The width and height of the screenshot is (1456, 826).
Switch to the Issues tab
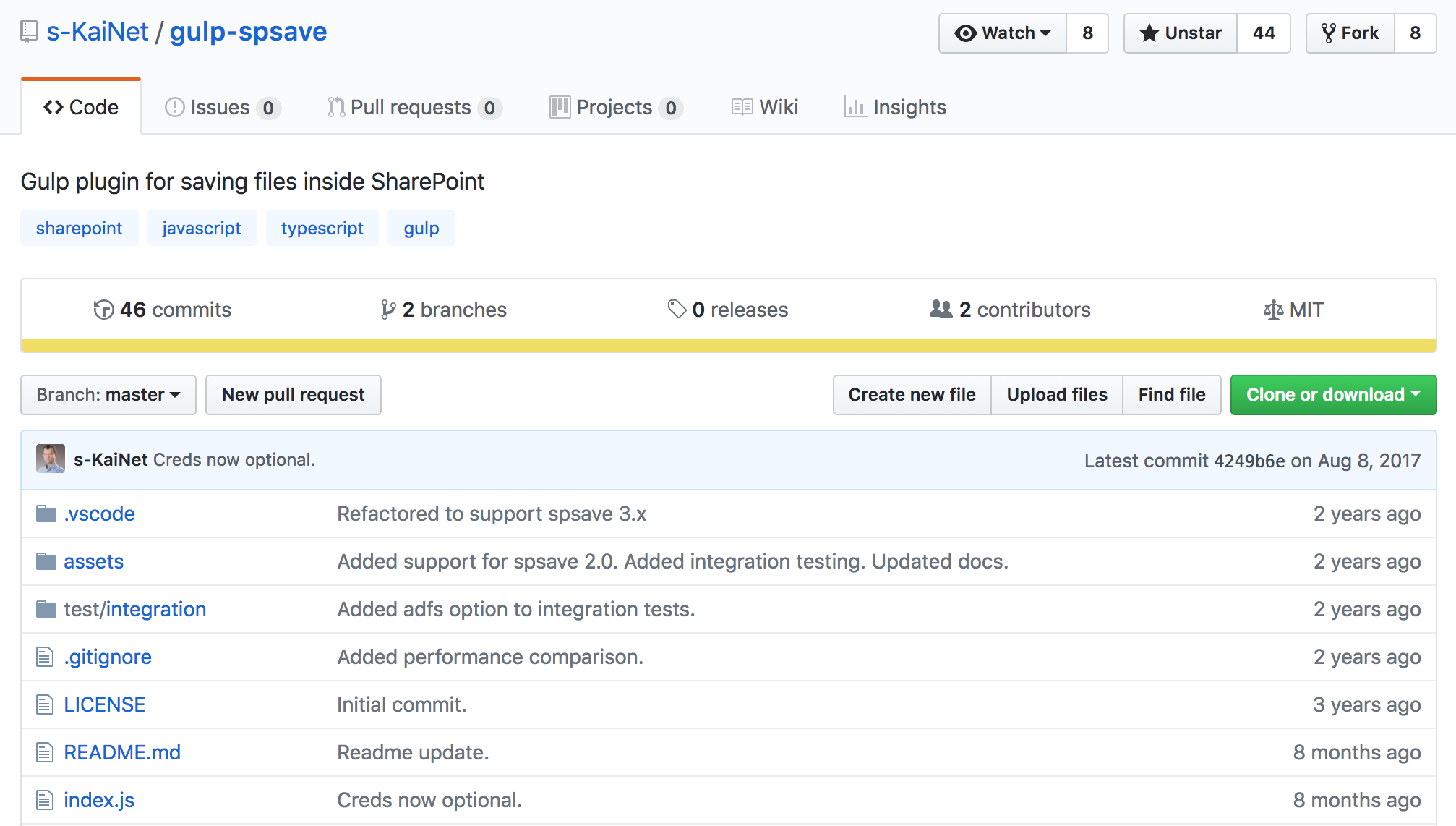coord(222,108)
